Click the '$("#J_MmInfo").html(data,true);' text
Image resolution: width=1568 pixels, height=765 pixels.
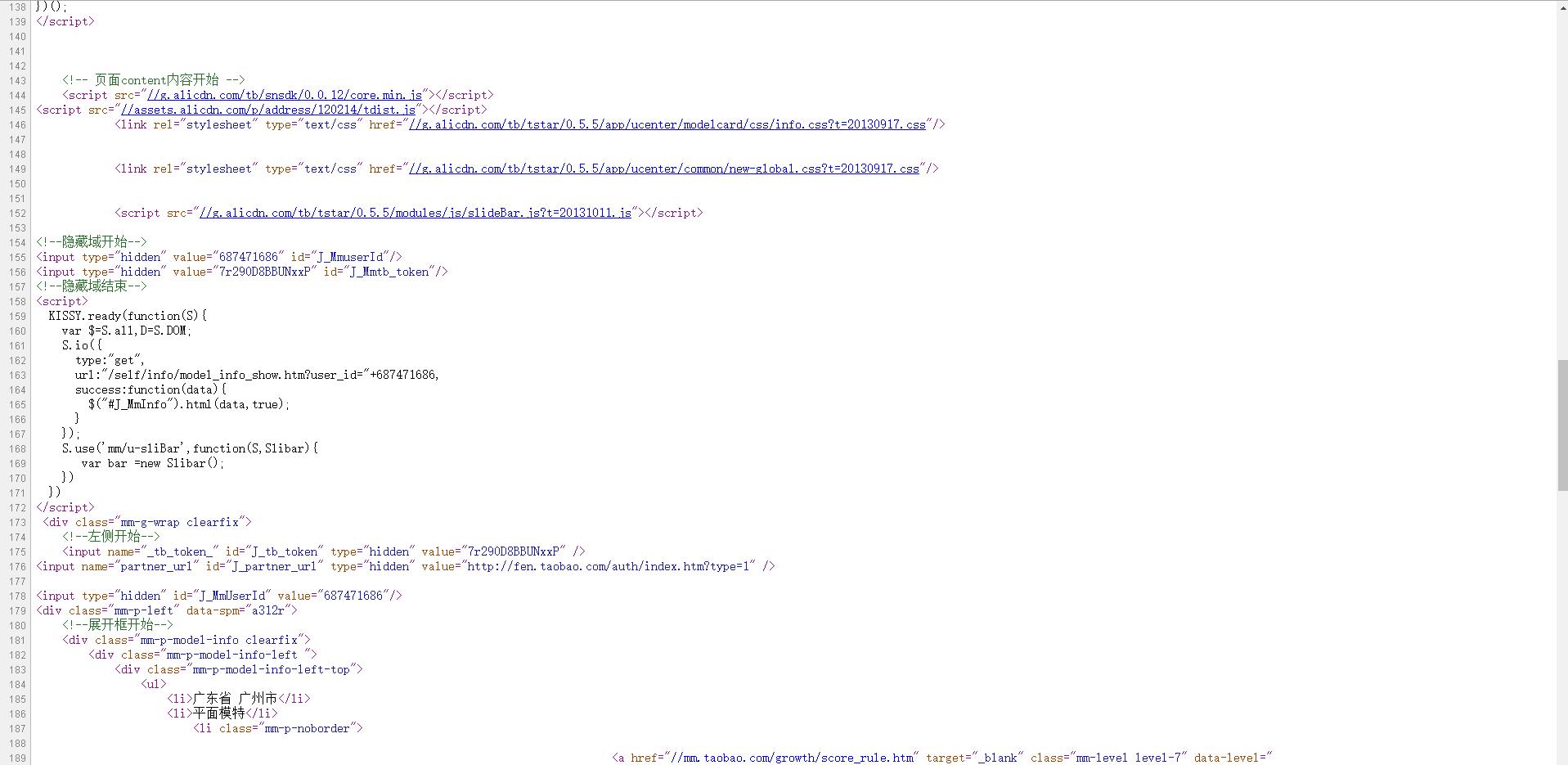click(189, 404)
